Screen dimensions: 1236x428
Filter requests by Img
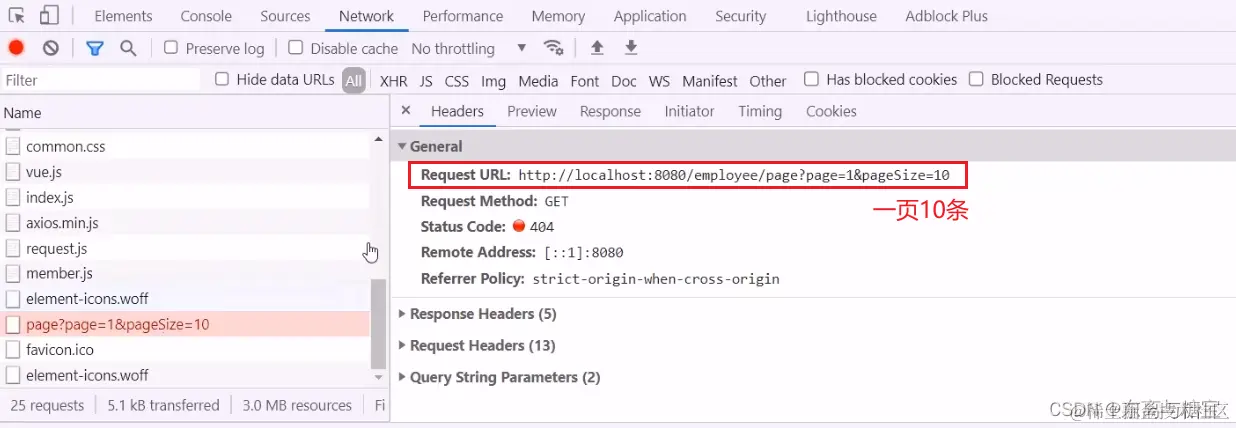tap(494, 81)
